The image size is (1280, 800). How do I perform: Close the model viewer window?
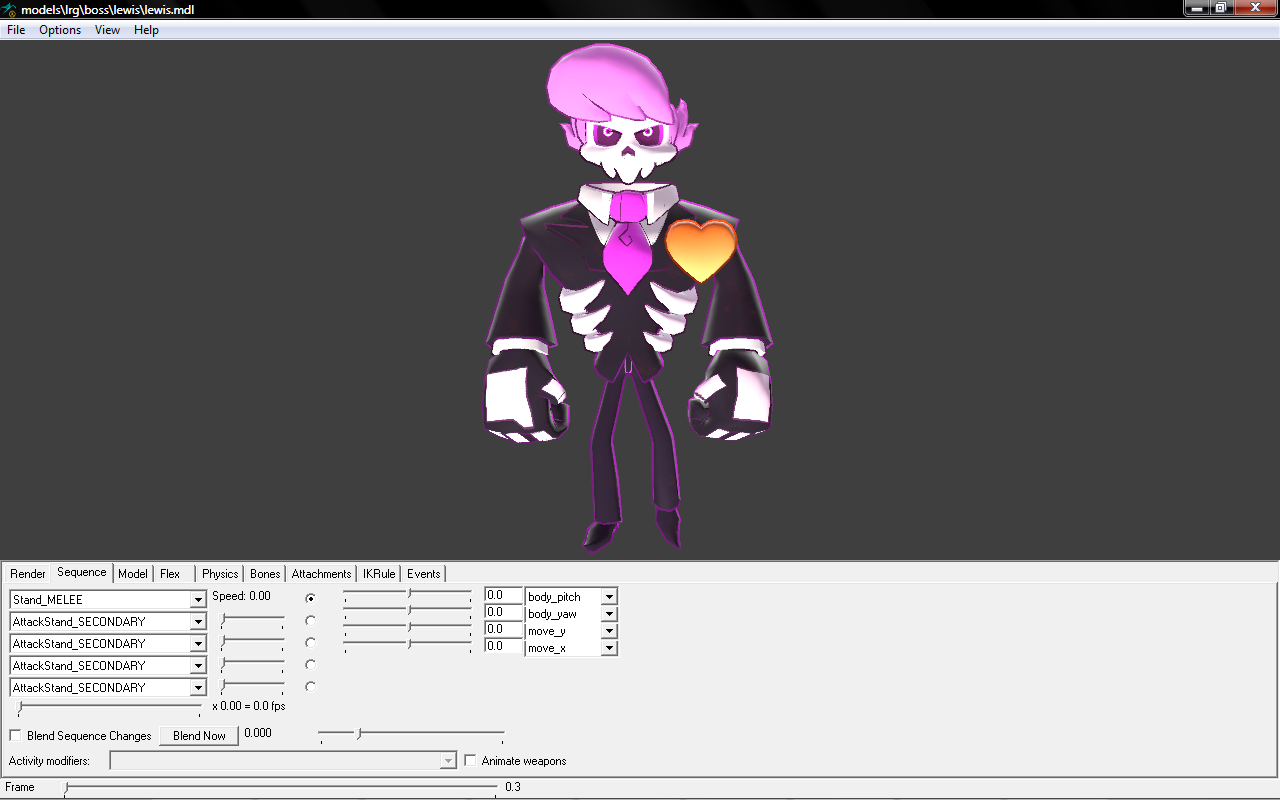coord(1254,8)
